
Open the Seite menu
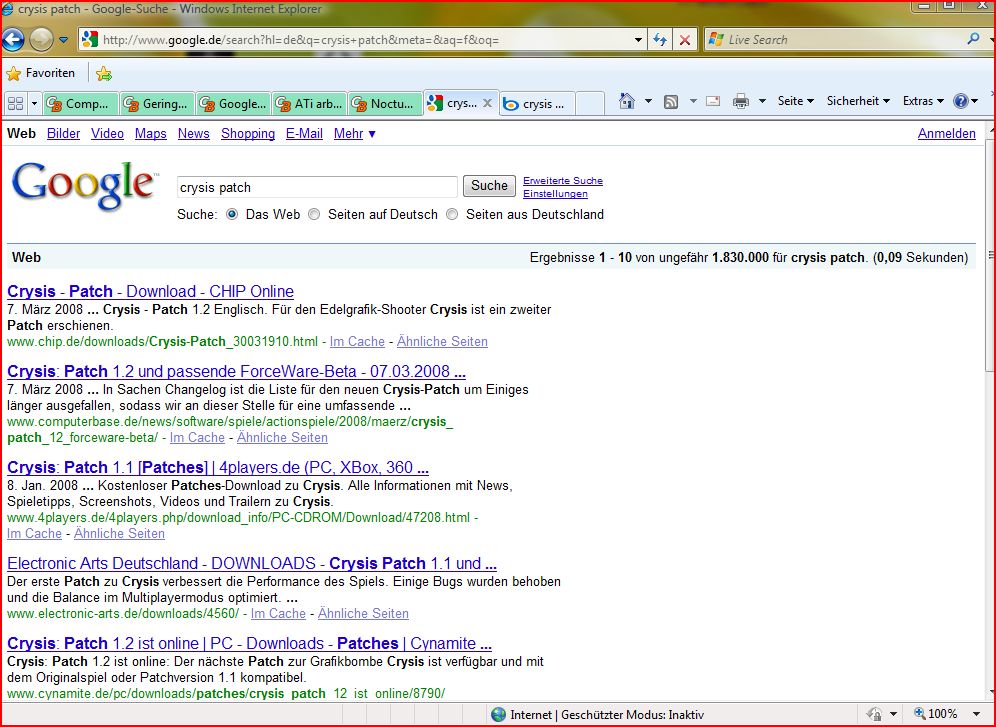[x=795, y=101]
